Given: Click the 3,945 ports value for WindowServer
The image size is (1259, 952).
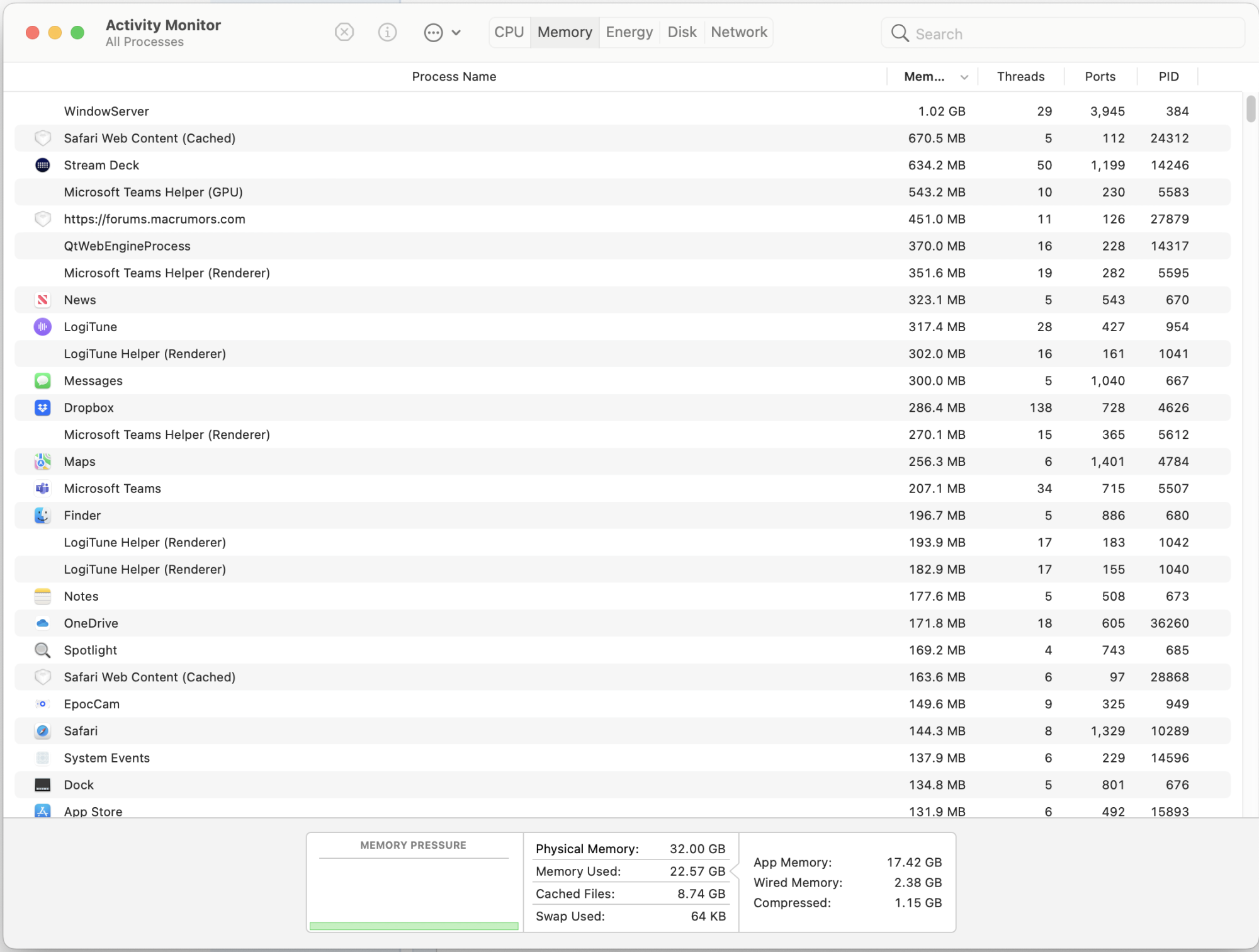Looking at the screenshot, I should point(1107,111).
